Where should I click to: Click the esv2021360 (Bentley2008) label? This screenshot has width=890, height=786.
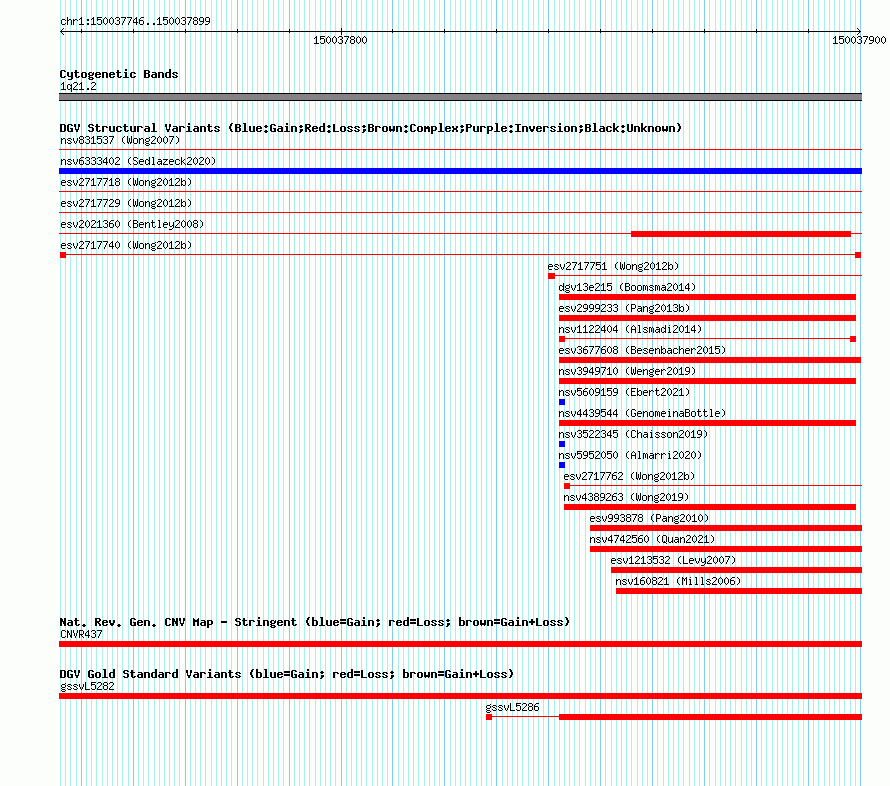click(x=132, y=224)
